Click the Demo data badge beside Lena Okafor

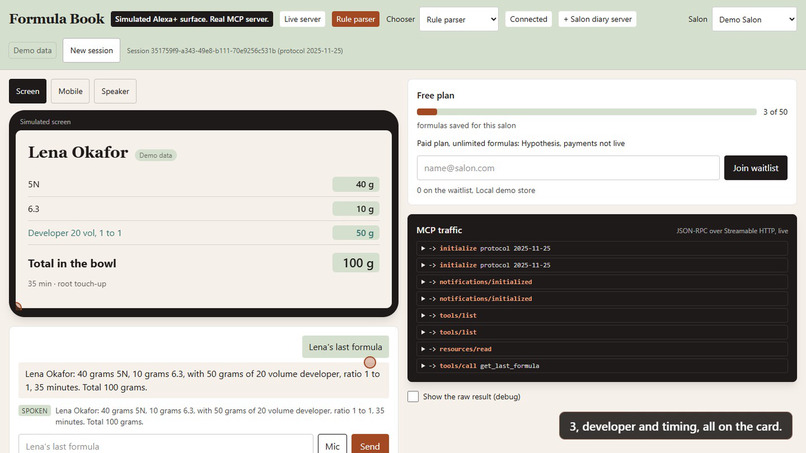(x=156, y=155)
